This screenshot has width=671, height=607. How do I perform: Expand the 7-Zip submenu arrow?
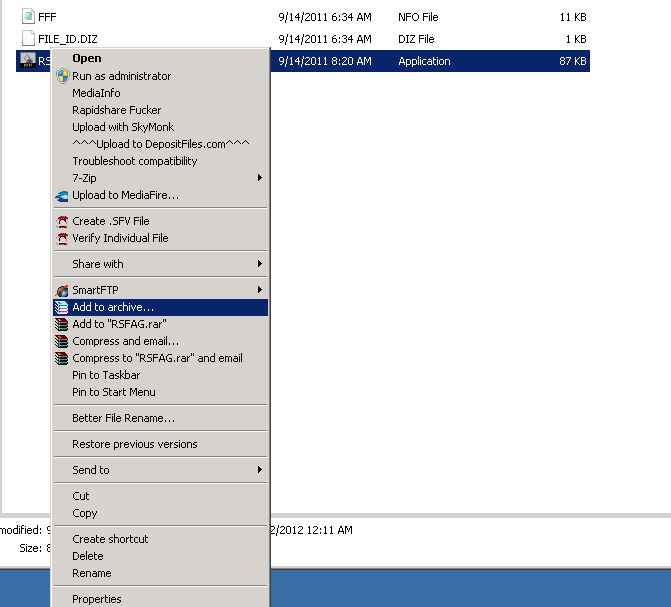(x=260, y=178)
